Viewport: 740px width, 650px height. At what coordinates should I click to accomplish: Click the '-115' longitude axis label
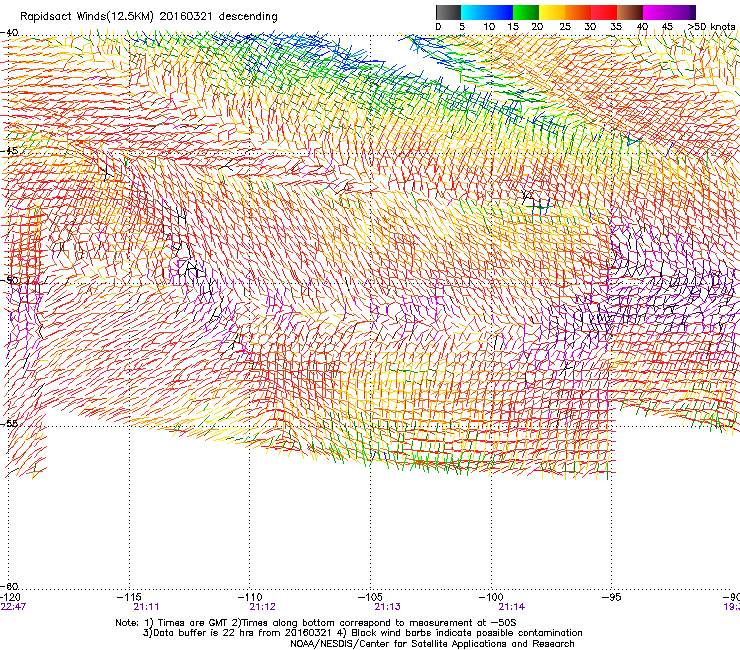tap(129, 597)
